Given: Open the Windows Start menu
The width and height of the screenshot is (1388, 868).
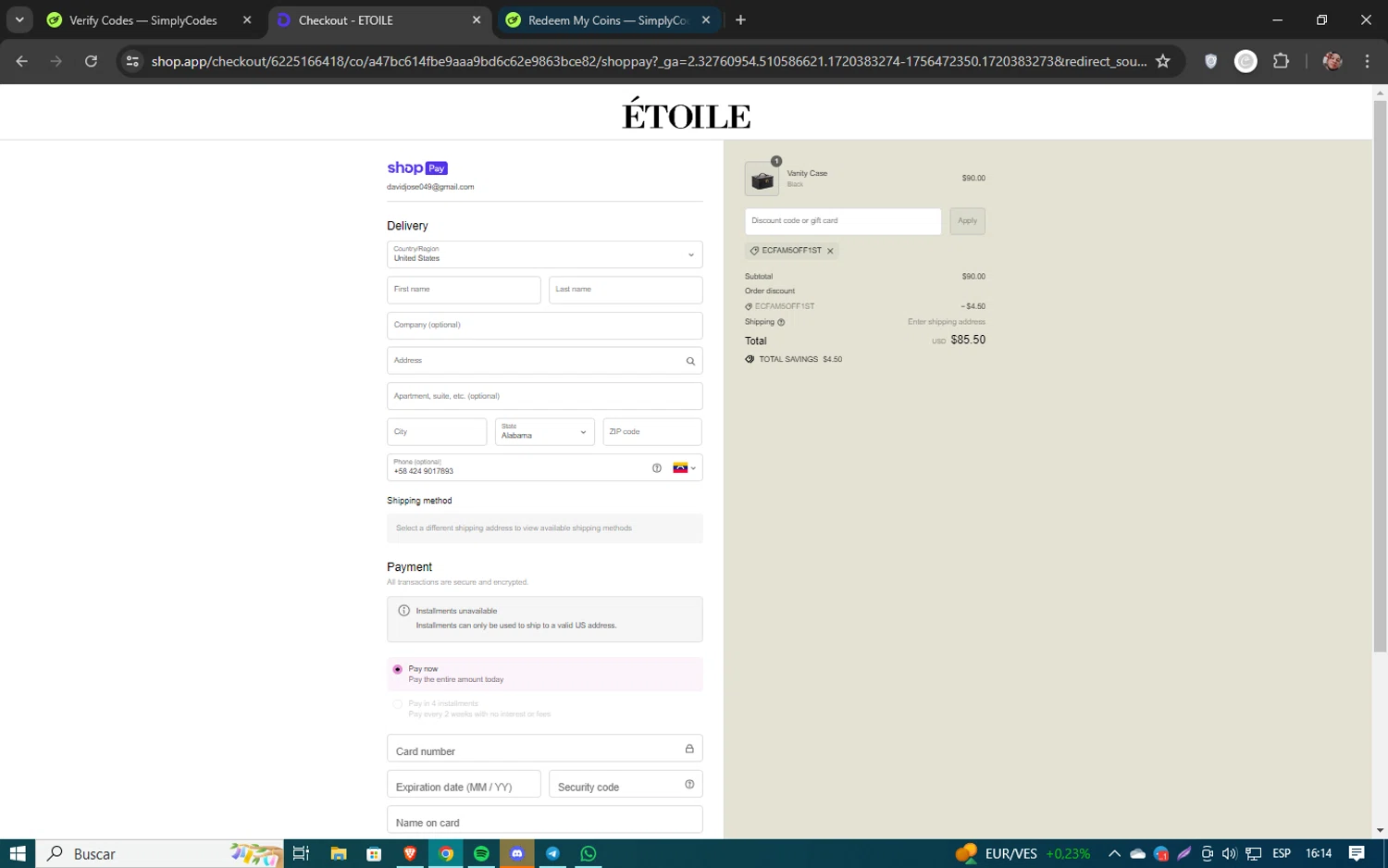Looking at the screenshot, I should pyautogui.click(x=17, y=853).
